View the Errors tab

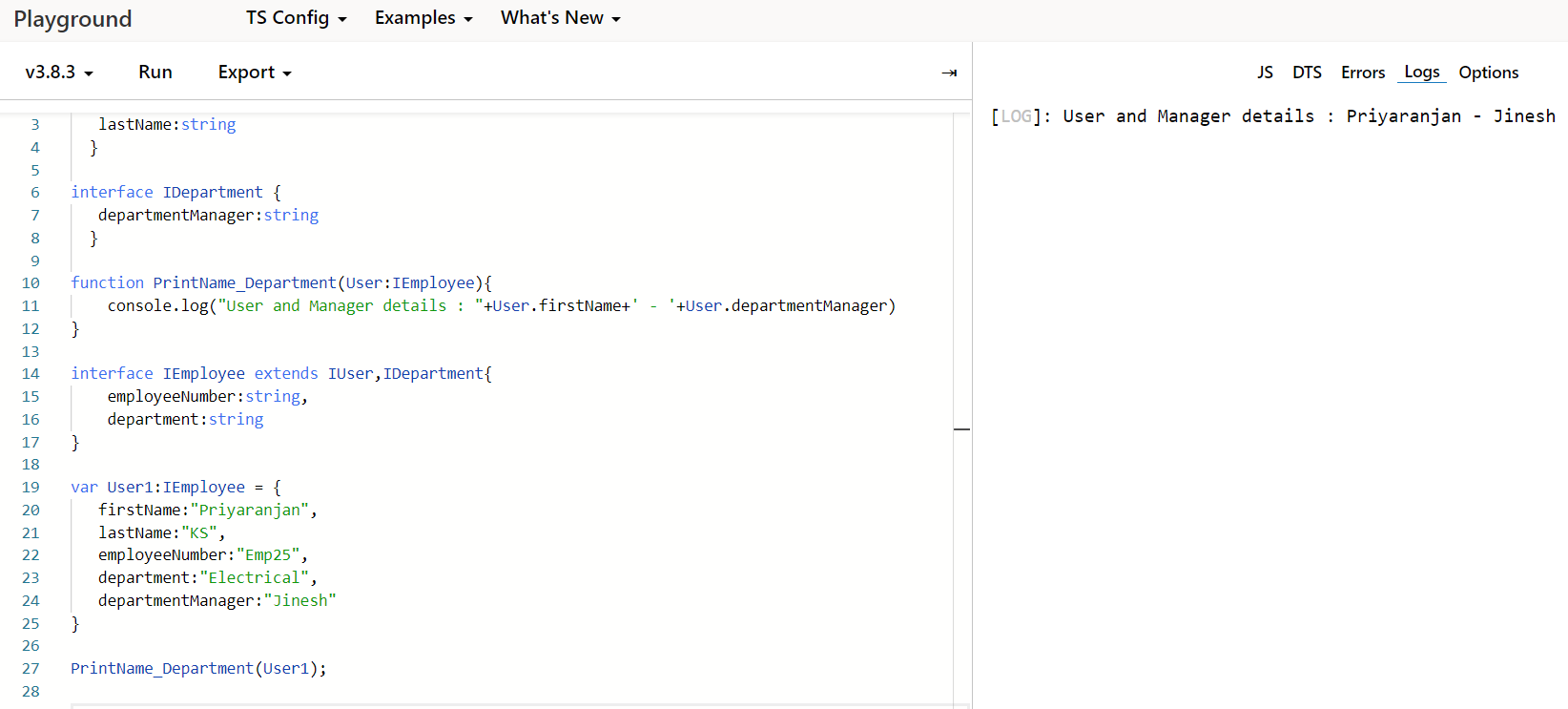click(x=1363, y=73)
